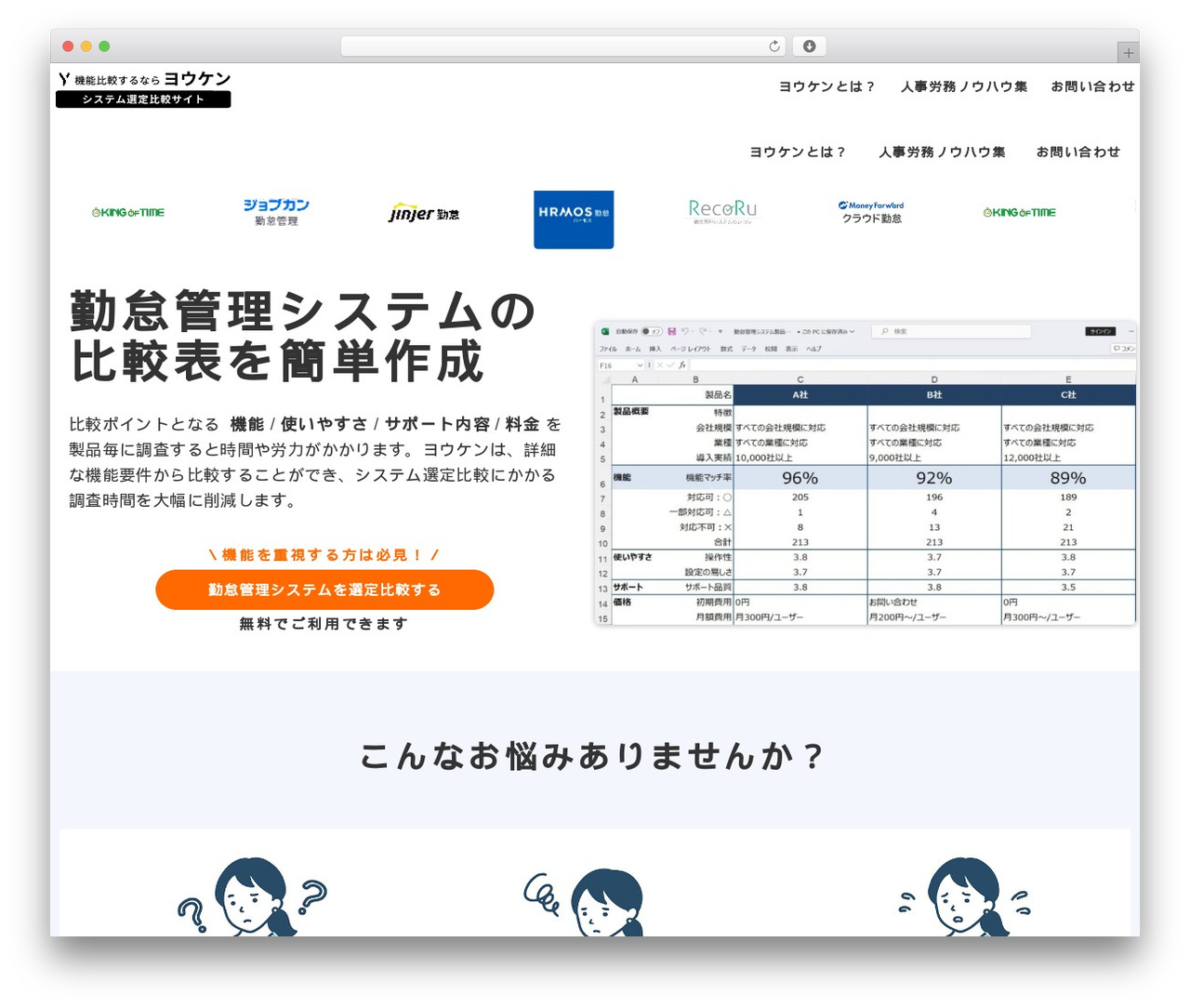
Task: Click the ヨウケン site logo
Action: (x=143, y=89)
